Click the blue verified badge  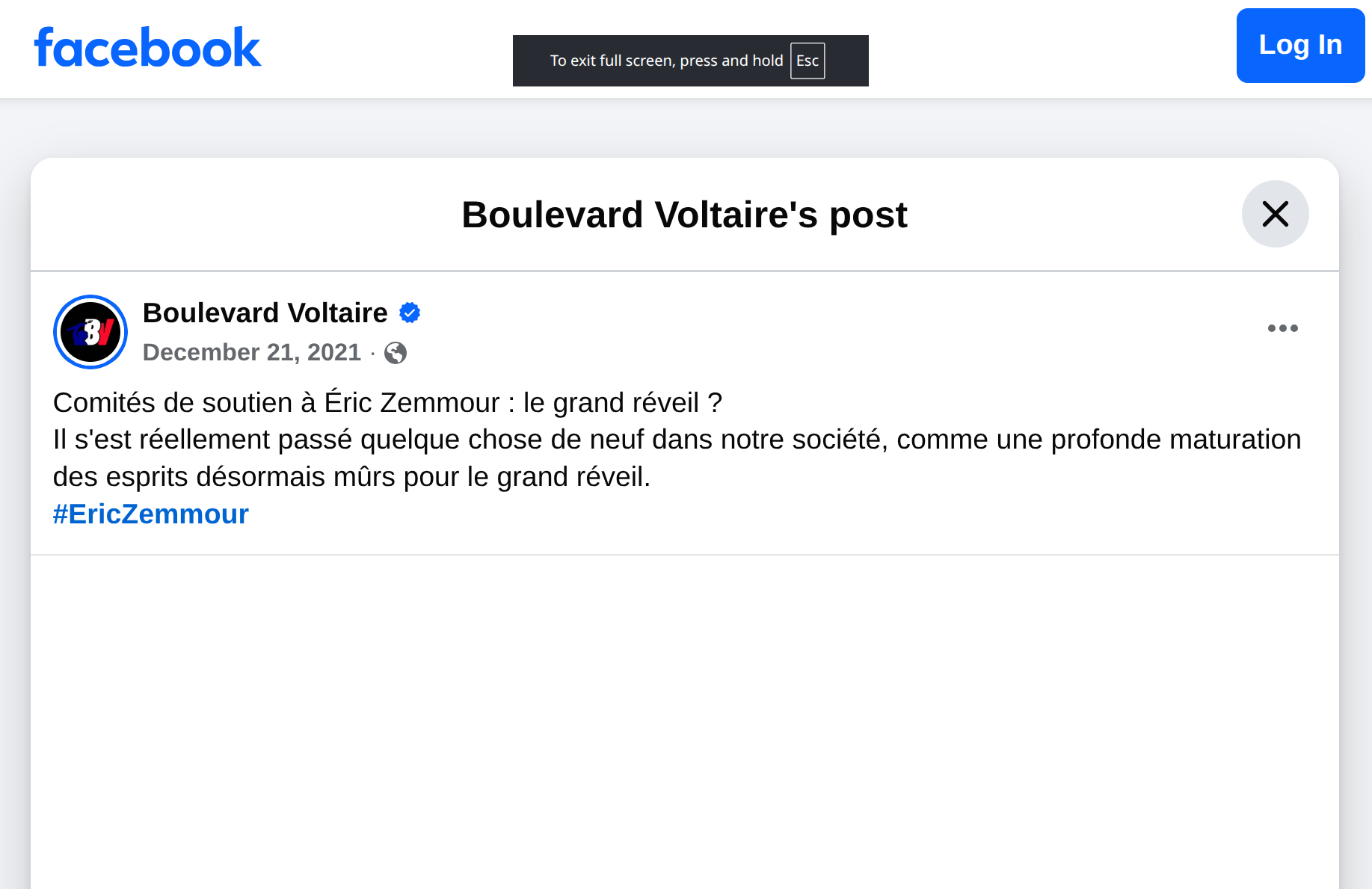(x=410, y=313)
